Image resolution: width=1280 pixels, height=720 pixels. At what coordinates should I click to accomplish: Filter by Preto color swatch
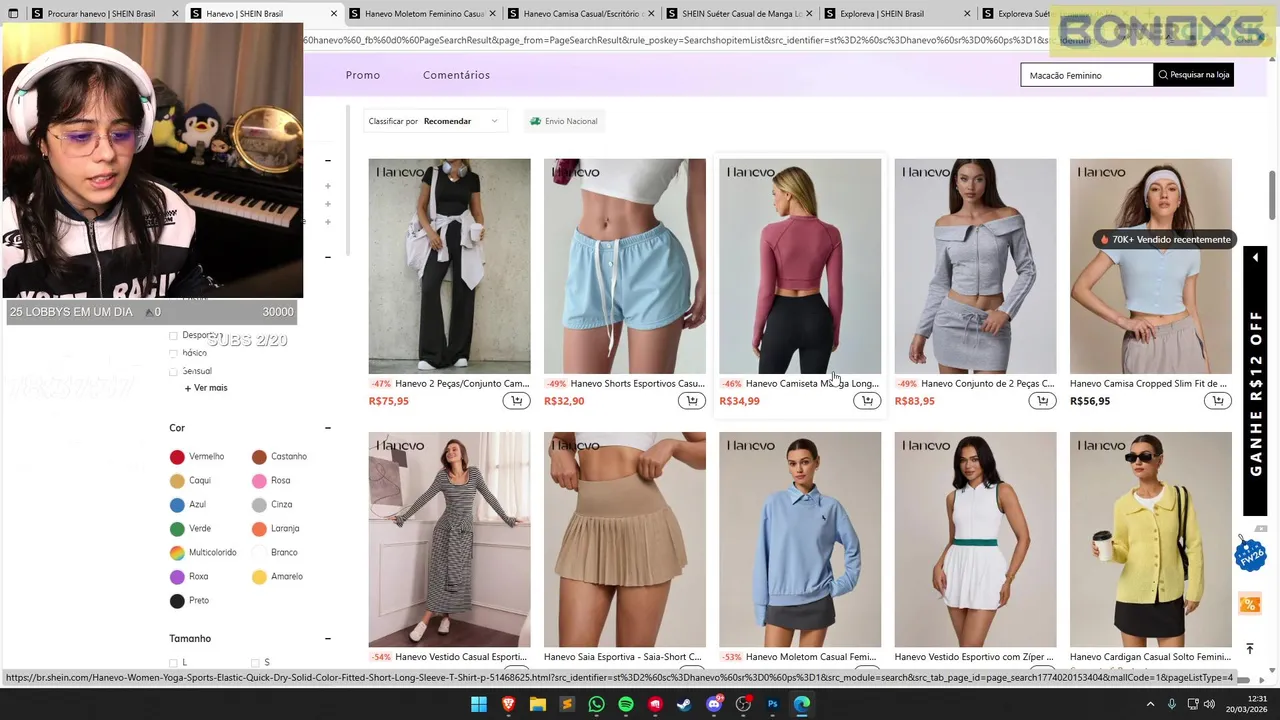pyautogui.click(x=177, y=601)
